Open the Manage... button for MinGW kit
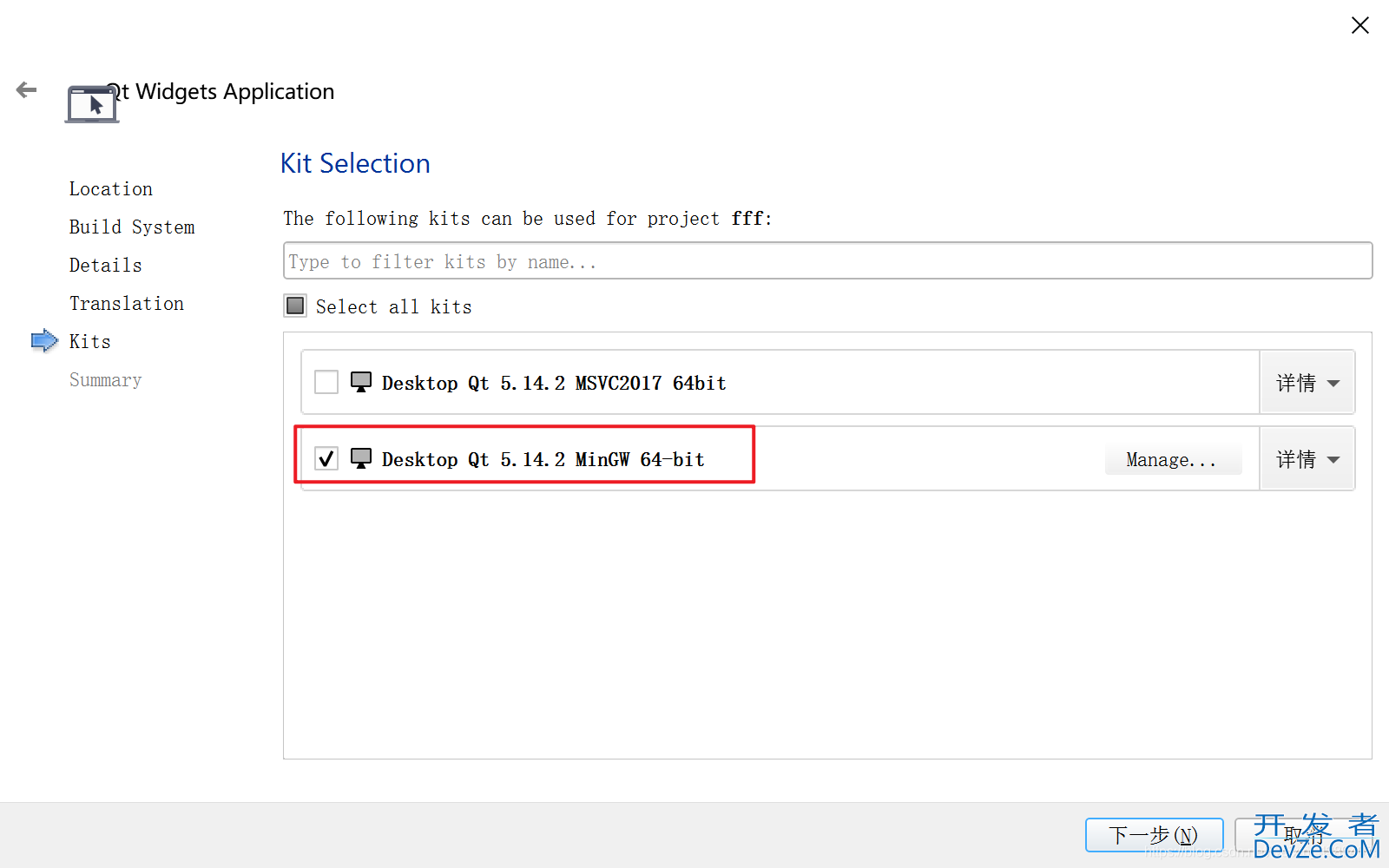The width and height of the screenshot is (1389, 868). tap(1173, 460)
